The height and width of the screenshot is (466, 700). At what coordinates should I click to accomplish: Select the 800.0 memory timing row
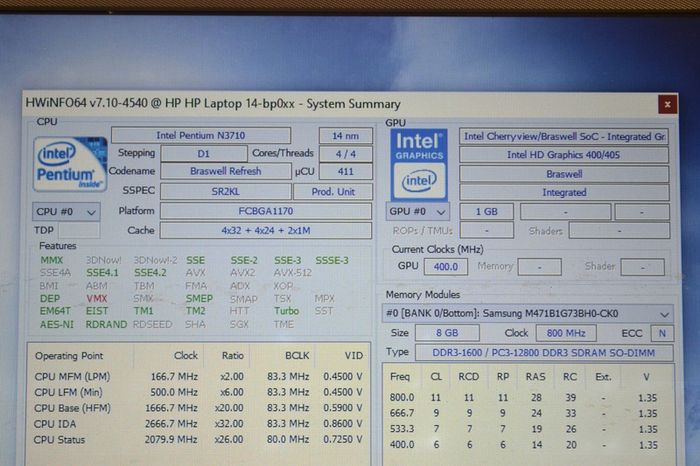(524, 398)
